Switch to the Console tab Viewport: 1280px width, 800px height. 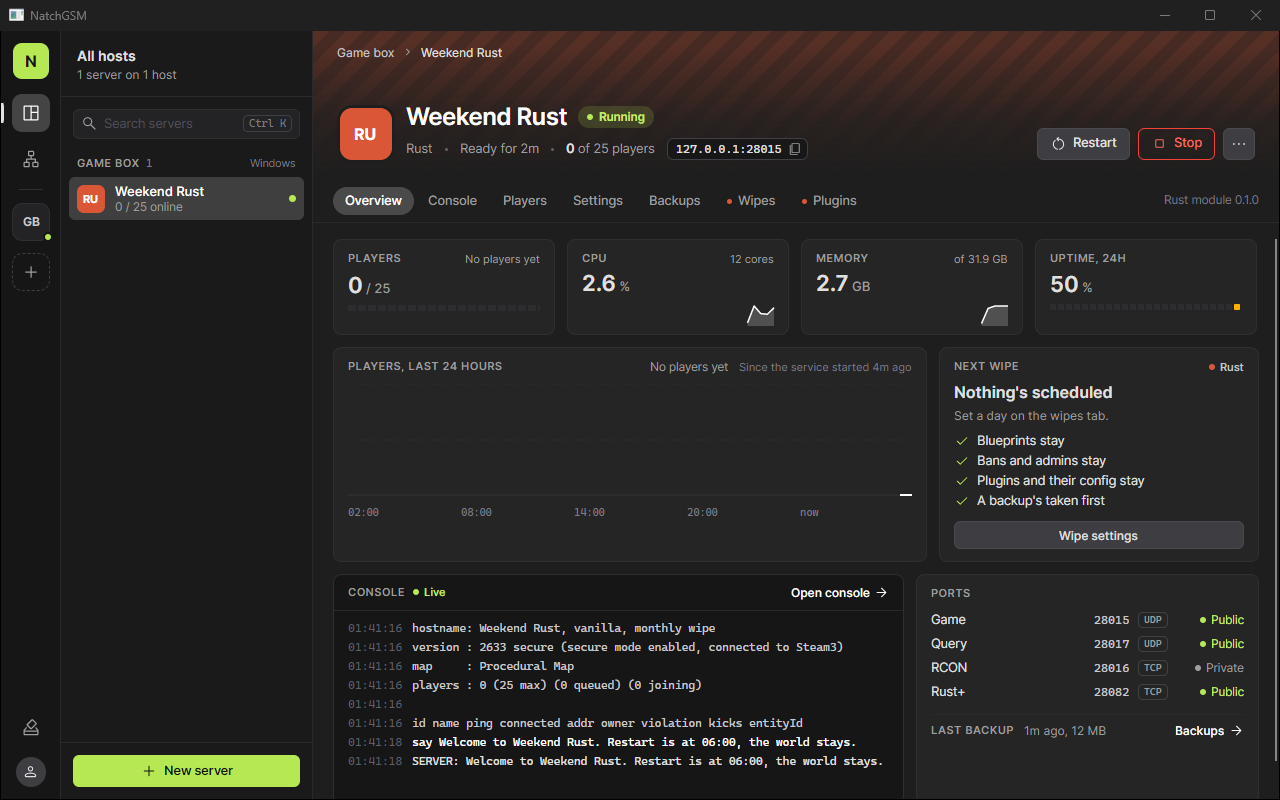tap(452, 201)
